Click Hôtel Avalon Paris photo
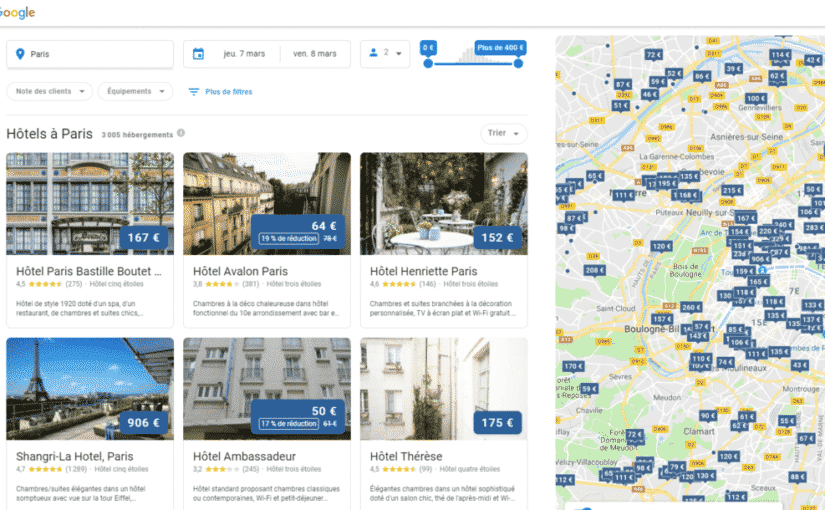Screen dimensions: 825x510 267,204
